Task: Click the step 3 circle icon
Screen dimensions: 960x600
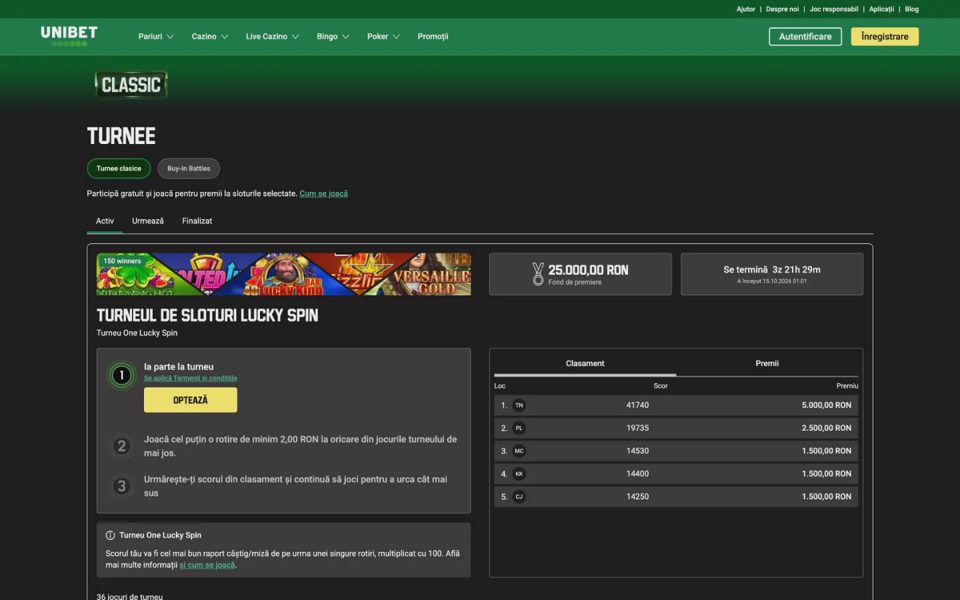Action: click(x=121, y=486)
